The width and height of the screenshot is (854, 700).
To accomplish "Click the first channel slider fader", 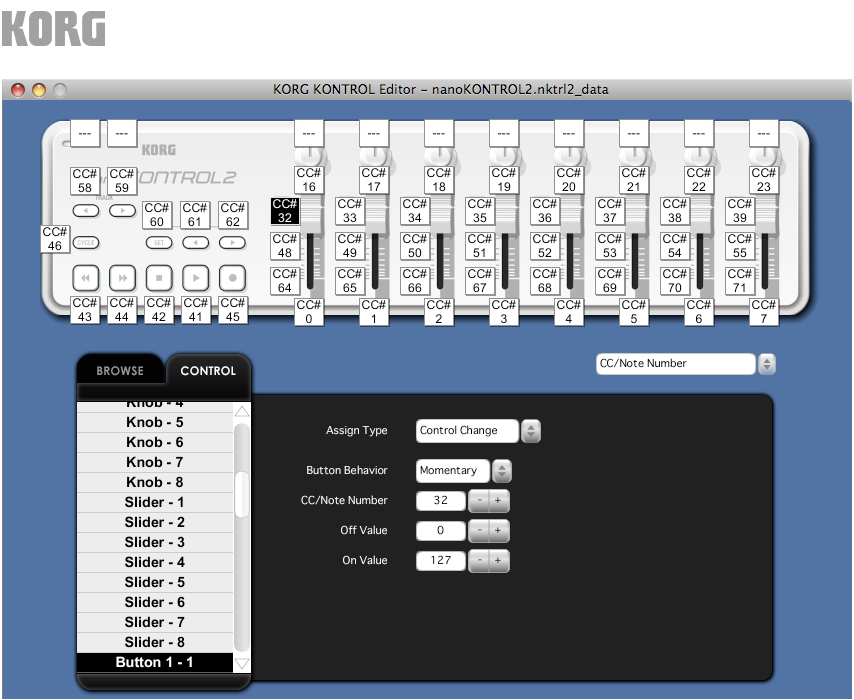I will [312, 216].
